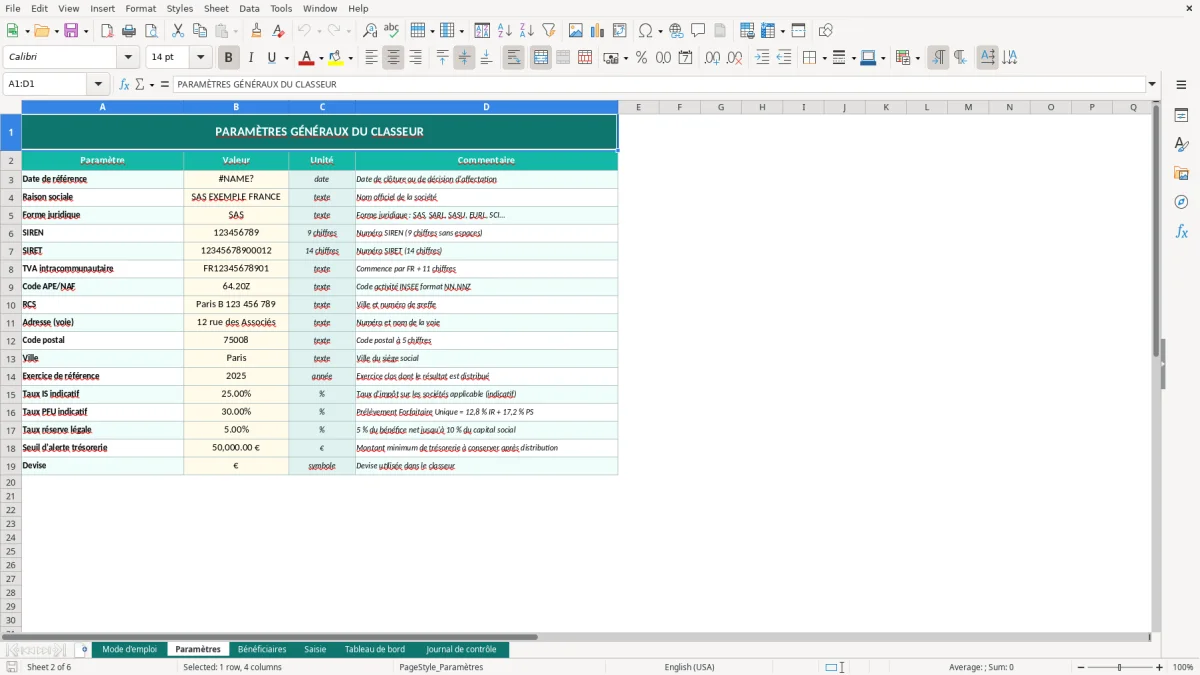Click the Increase Indent icon
1200x675 pixels.
[x=762, y=58]
